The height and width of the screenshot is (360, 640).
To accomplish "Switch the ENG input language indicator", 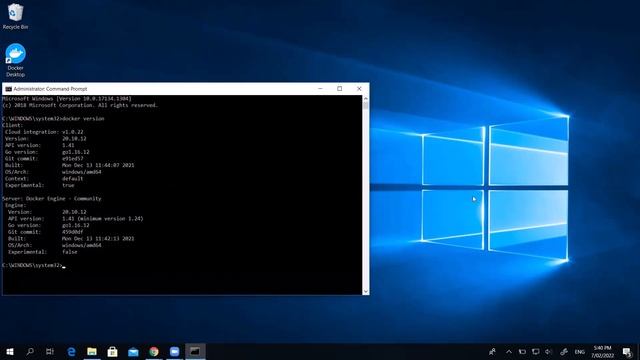I will coord(580,352).
